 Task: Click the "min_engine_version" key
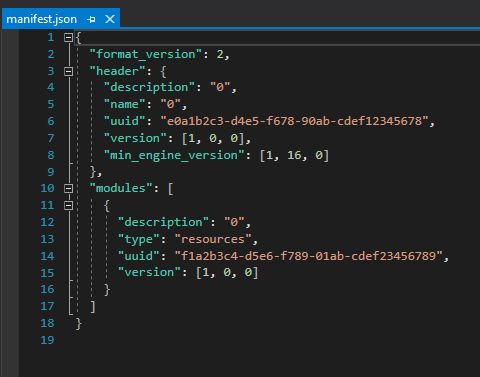pyautogui.click(x=174, y=155)
